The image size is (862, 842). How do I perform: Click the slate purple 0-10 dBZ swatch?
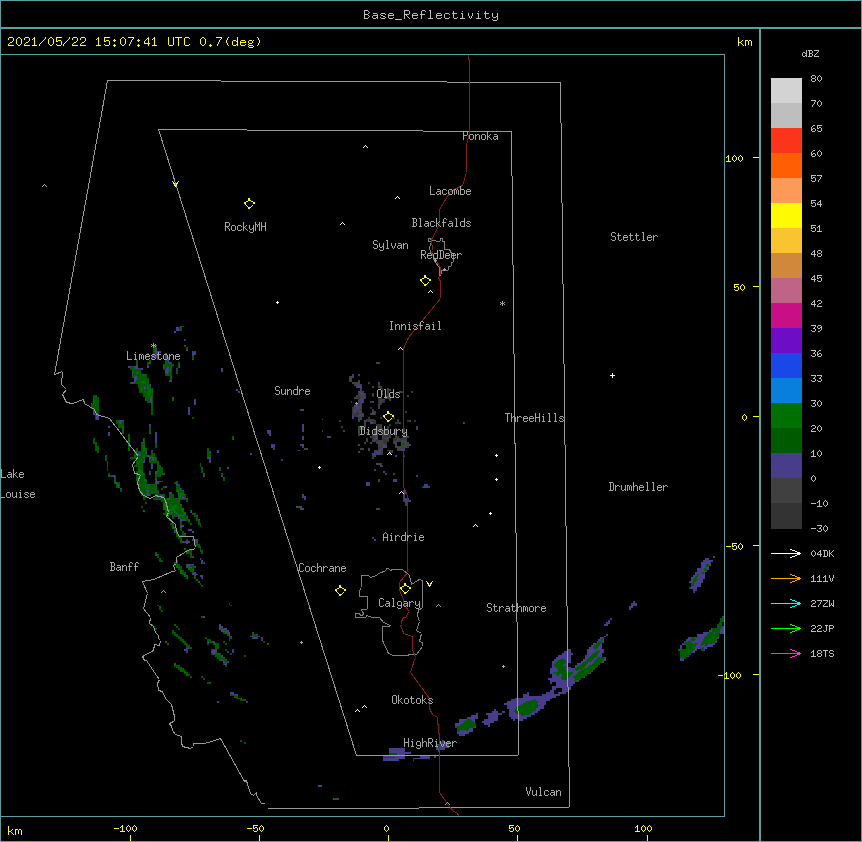(x=786, y=466)
